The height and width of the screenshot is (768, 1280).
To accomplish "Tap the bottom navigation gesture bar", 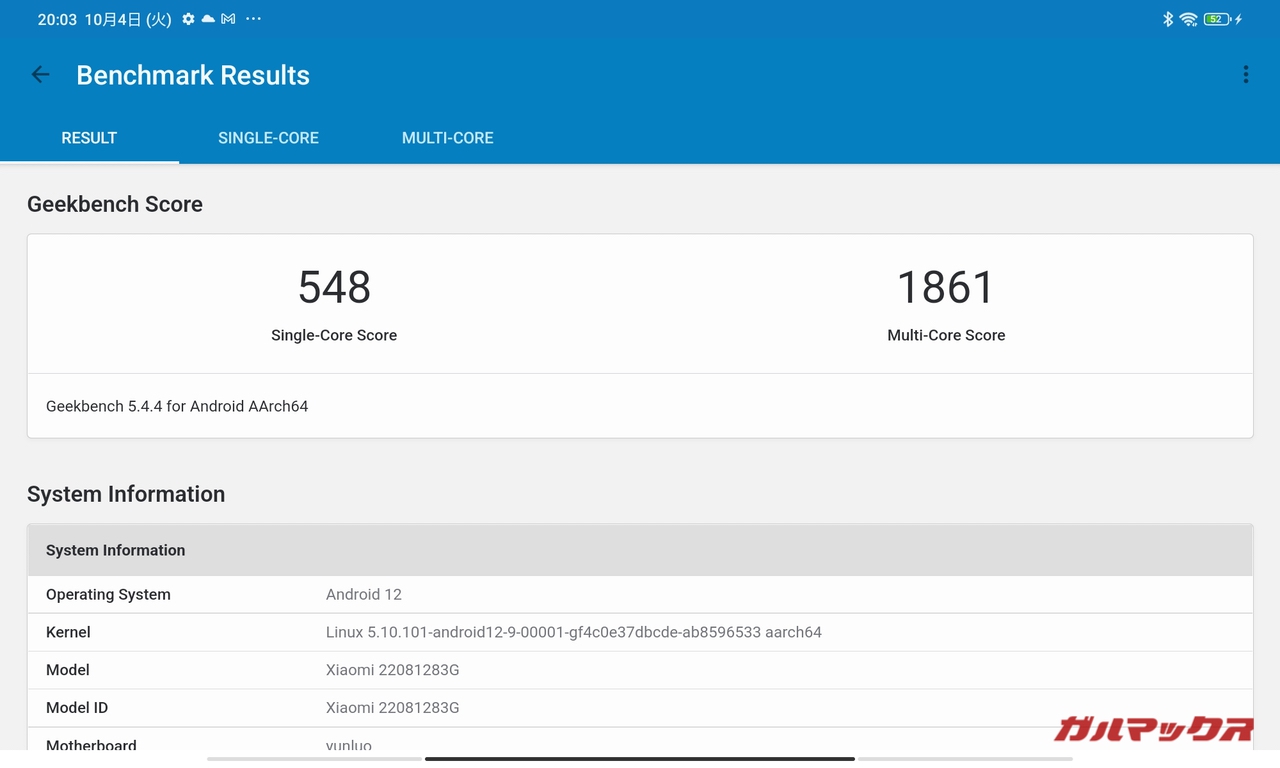I will coord(640,759).
